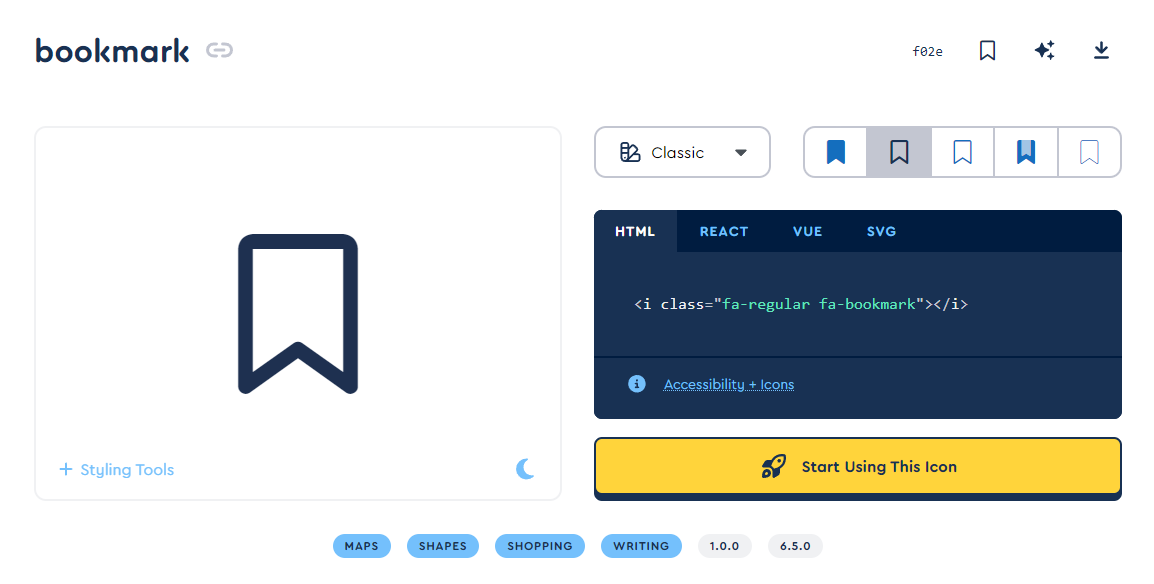Switch to the SVG code tab
This screenshot has width=1154, height=584.
881,231
